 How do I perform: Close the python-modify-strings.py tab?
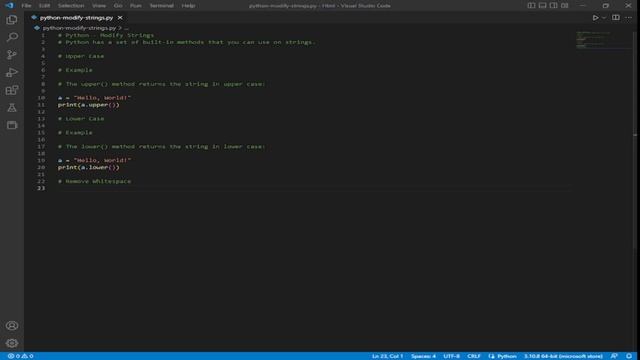pyautogui.click(x=120, y=18)
